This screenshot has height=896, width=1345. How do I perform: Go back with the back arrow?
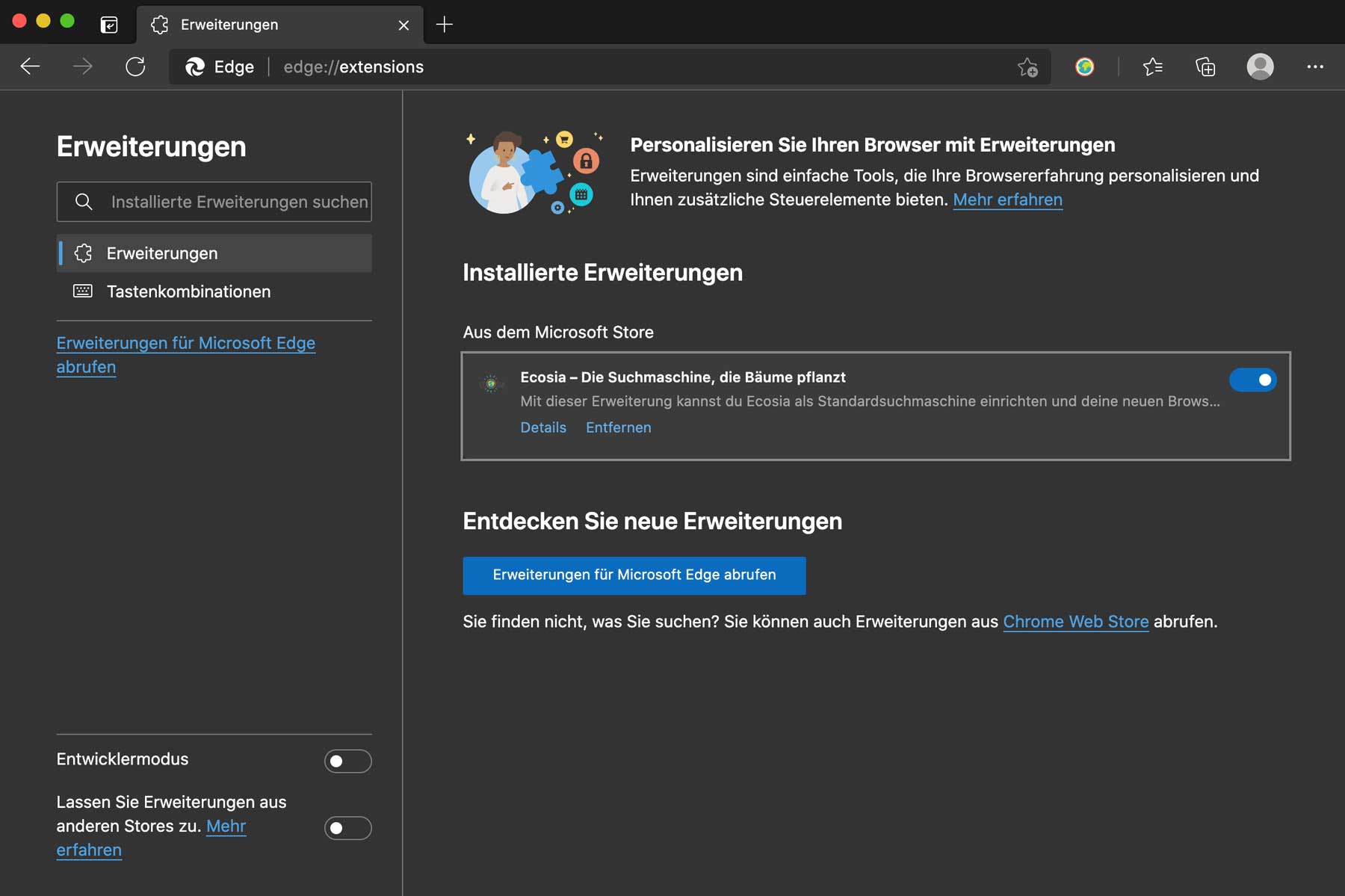[x=30, y=67]
